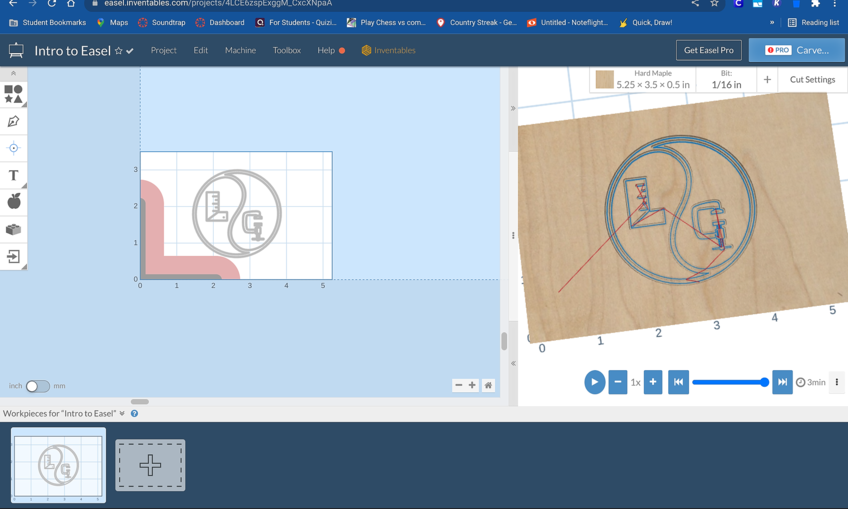Open the icon library (apple)
The height and width of the screenshot is (509, 848).
click(x=13, y=202)
